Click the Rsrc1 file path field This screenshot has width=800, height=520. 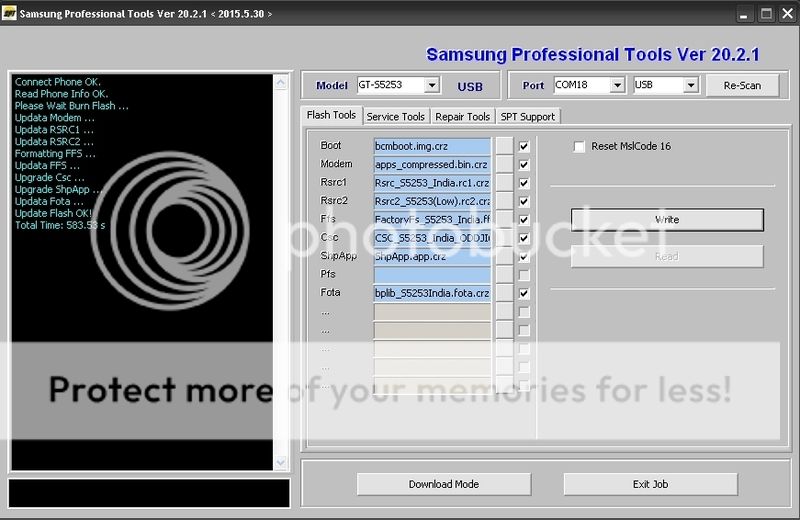[432, 183]
